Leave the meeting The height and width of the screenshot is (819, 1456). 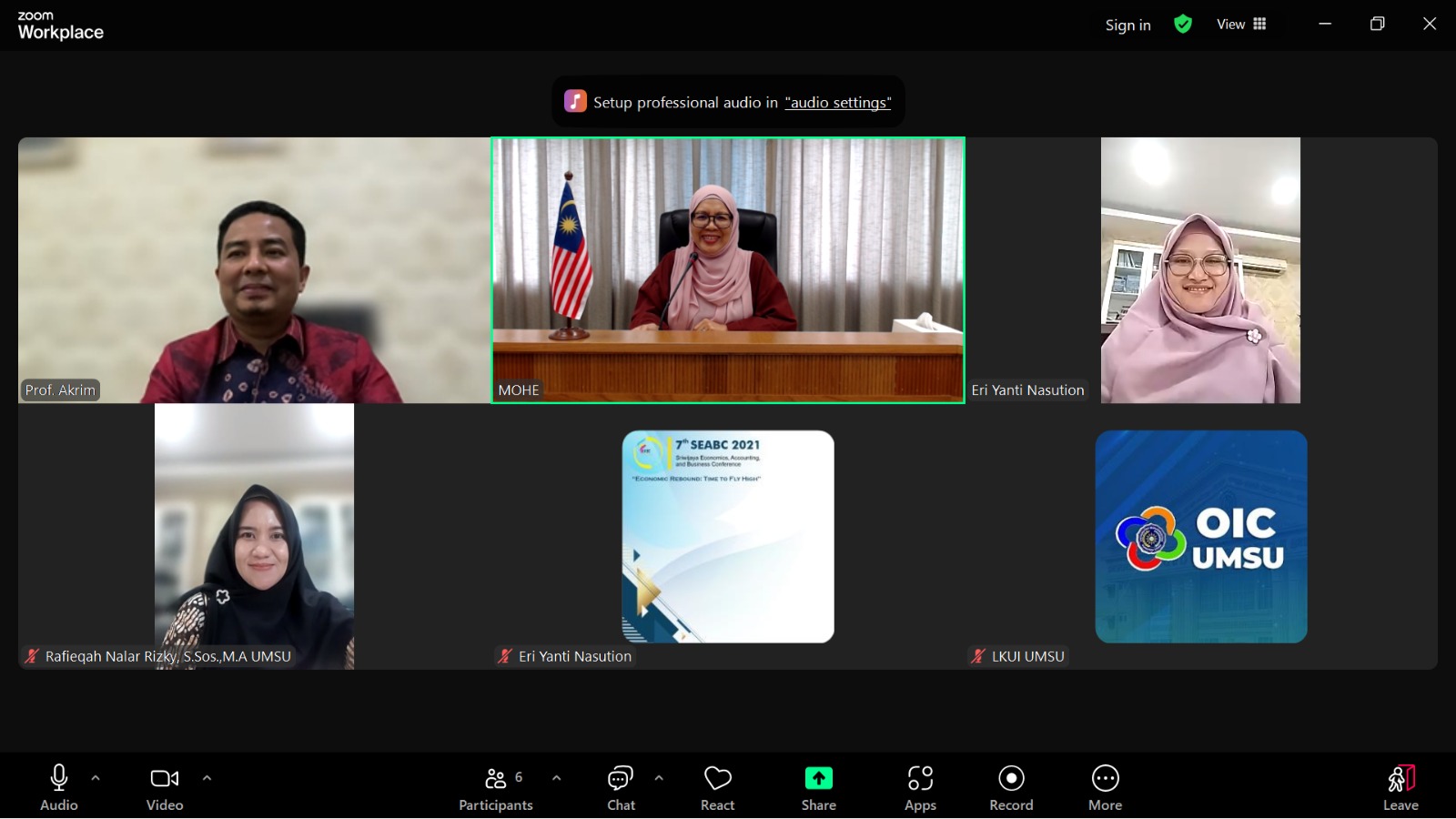(x=1400, y=788)
